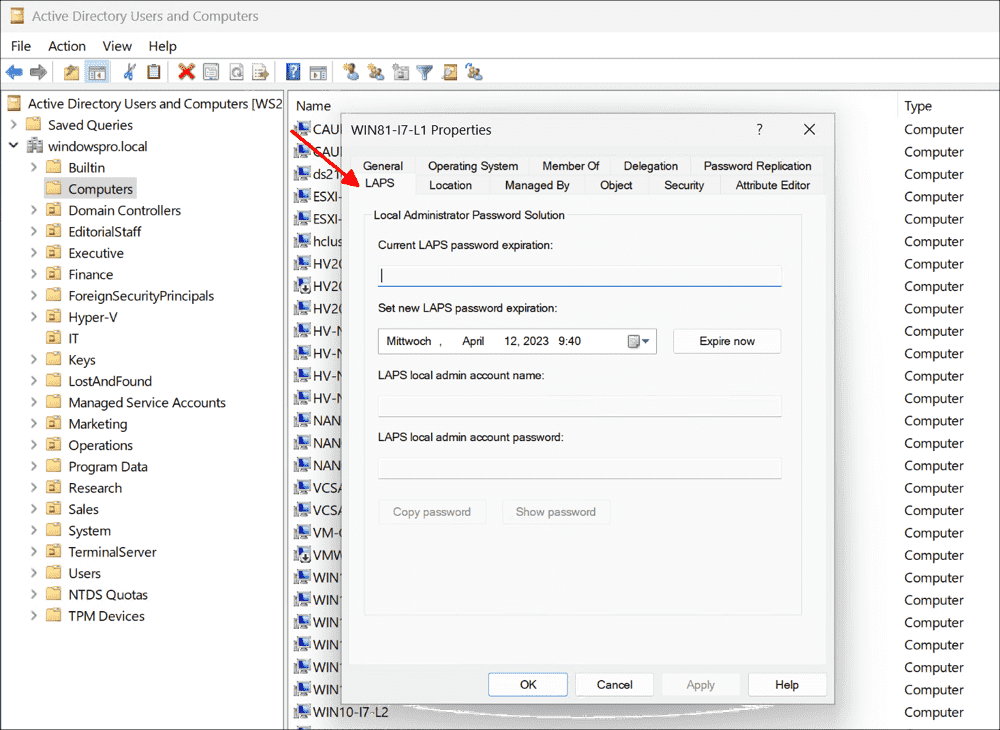The width and height of the screenshot is (1000, 730).
Task: Open filter options with the funnel icon
Action: coord(424,71)
